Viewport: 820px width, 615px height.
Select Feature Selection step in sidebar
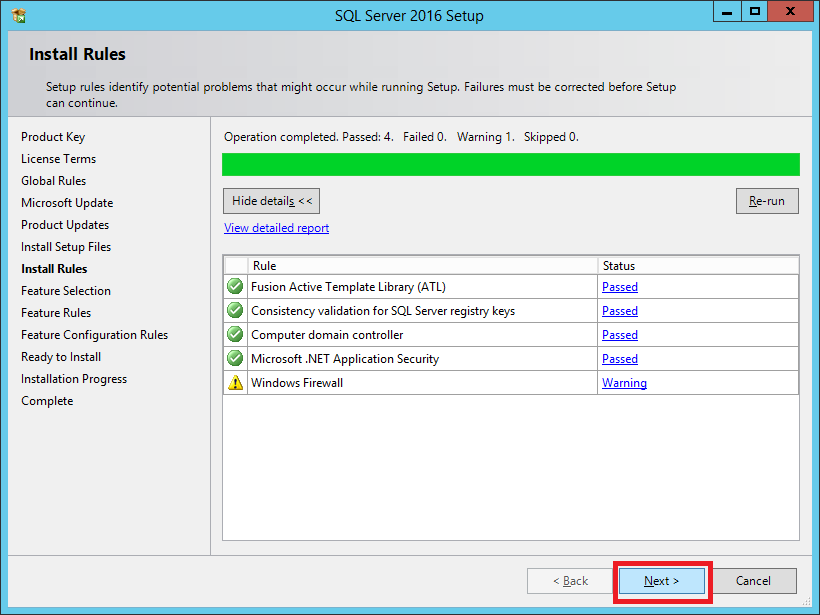tap(66, 291)
